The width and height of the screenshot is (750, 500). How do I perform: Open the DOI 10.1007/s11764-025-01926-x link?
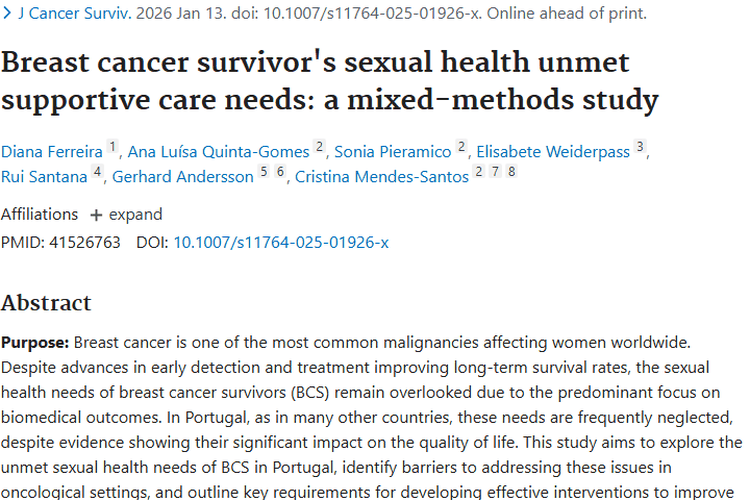click(x=281, y=242)
